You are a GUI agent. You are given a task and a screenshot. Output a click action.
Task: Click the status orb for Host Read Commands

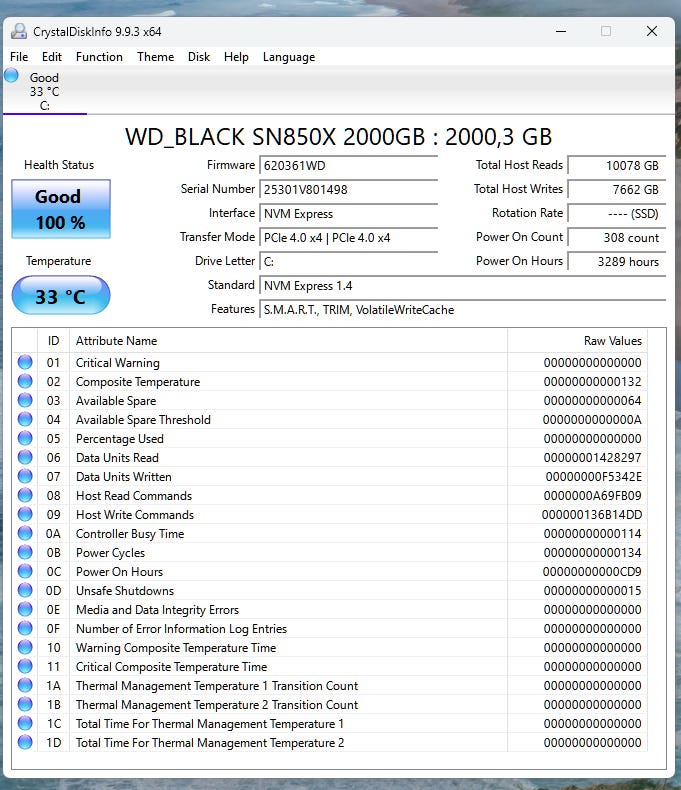(x=25, y=495)
